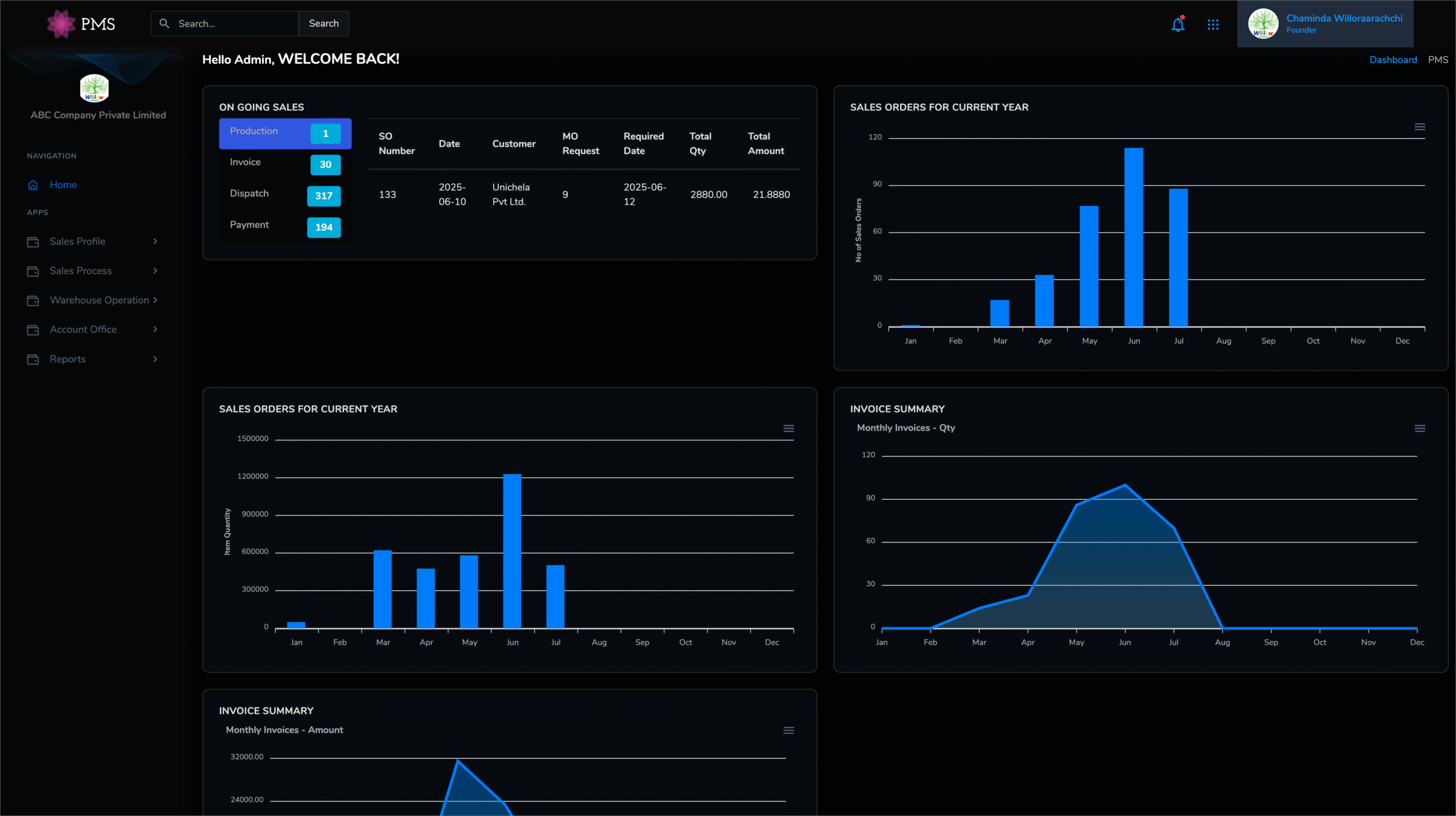This screenshot has width=1456, height=816.
Task: Click the Dispatch count badge 317
Action: tap(324, 196)
